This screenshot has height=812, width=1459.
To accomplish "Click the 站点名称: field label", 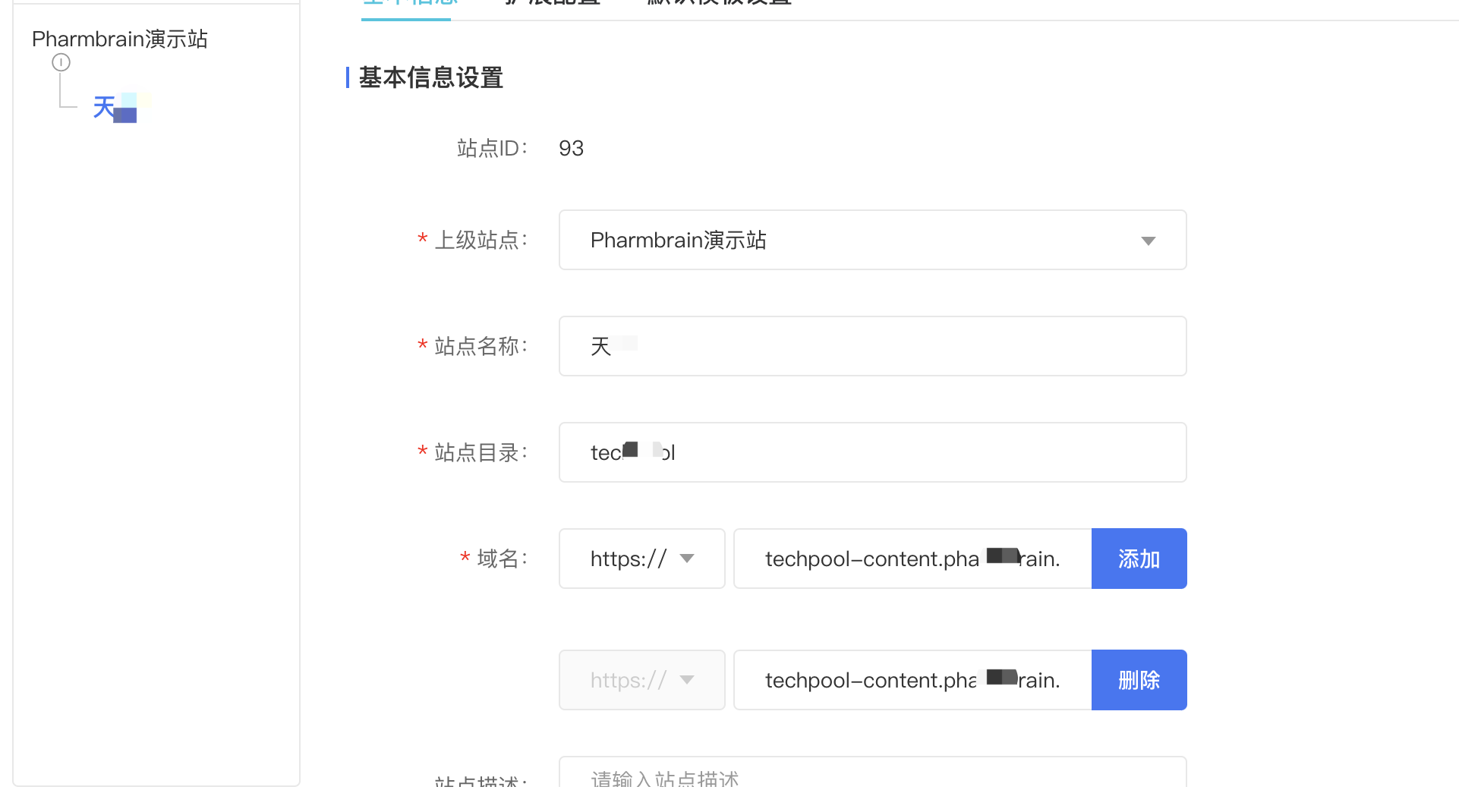I will pyautogui.click(x=481, y=346).
